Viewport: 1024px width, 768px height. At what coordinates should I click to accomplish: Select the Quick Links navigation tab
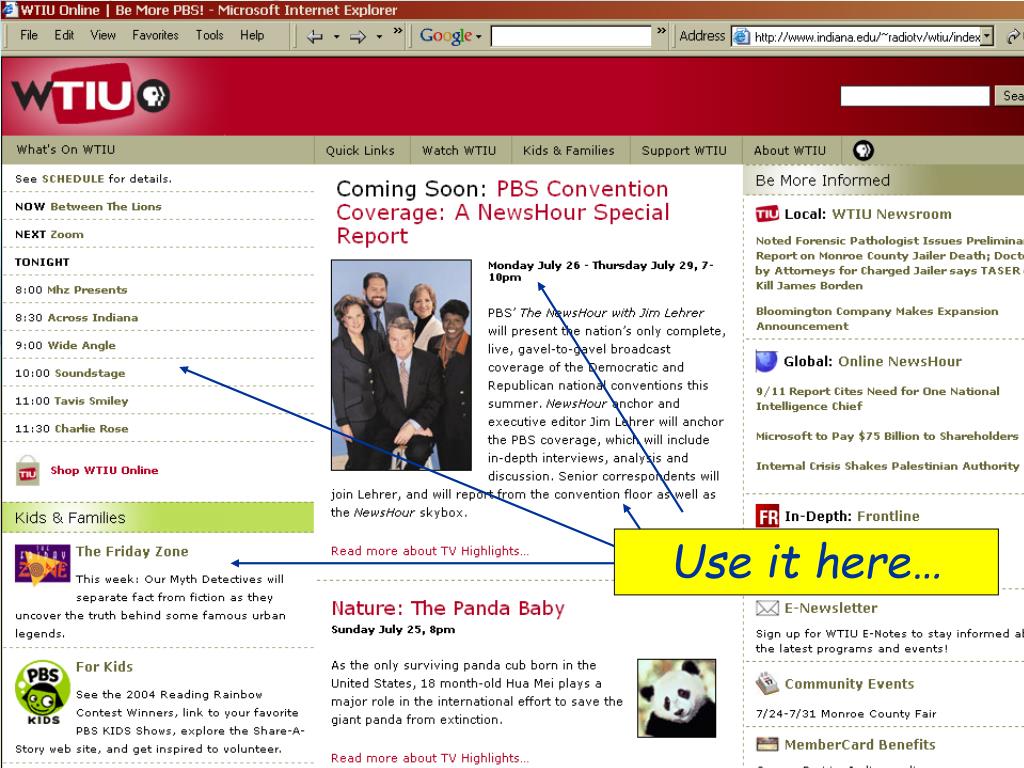360,150
